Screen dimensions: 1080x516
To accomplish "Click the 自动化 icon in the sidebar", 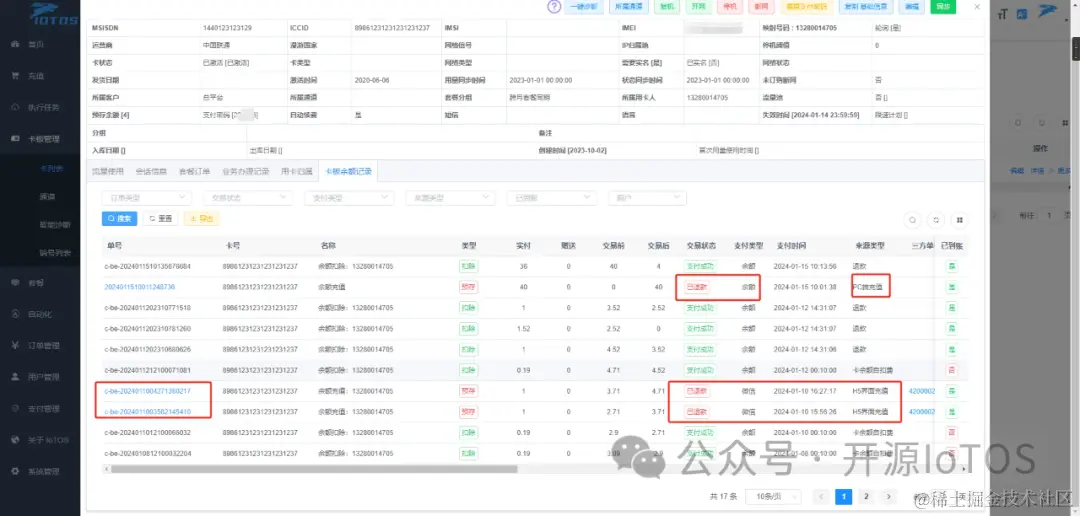I will point(14,314).
